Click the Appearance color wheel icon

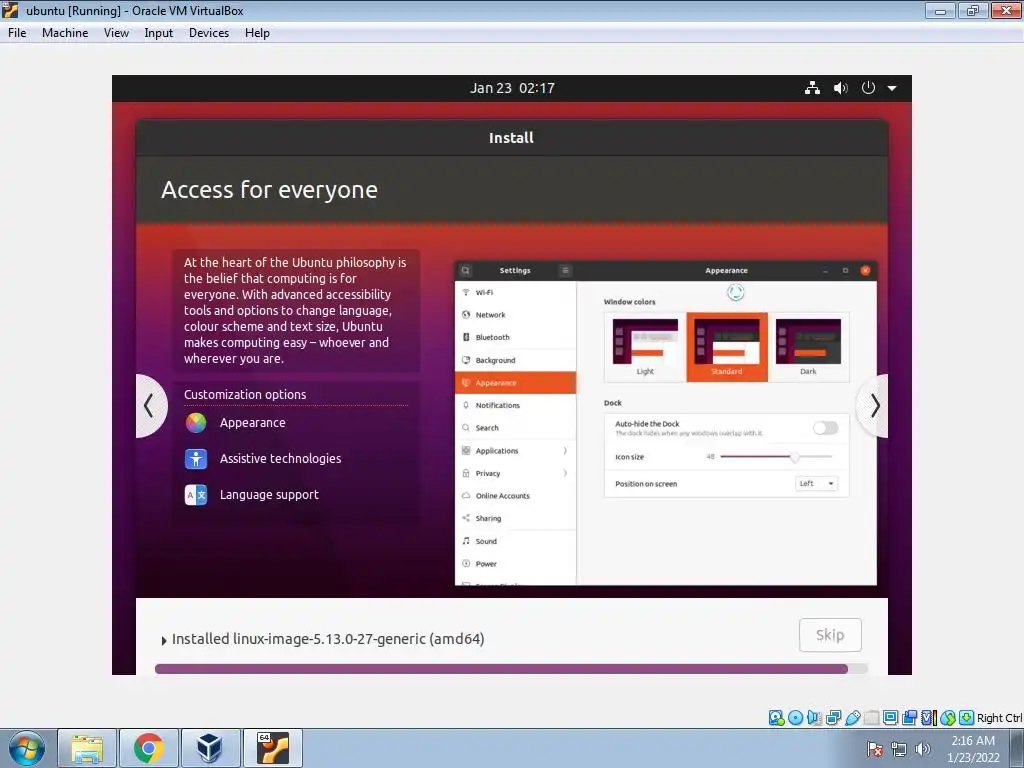click(196, 423)
